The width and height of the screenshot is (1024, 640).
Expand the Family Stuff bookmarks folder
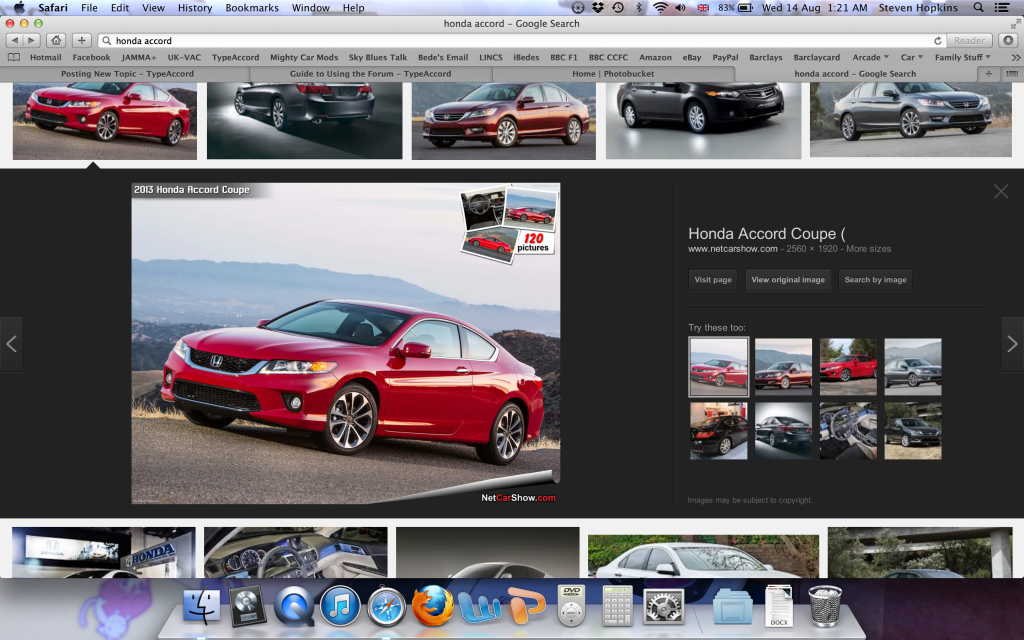click(963, 57)
